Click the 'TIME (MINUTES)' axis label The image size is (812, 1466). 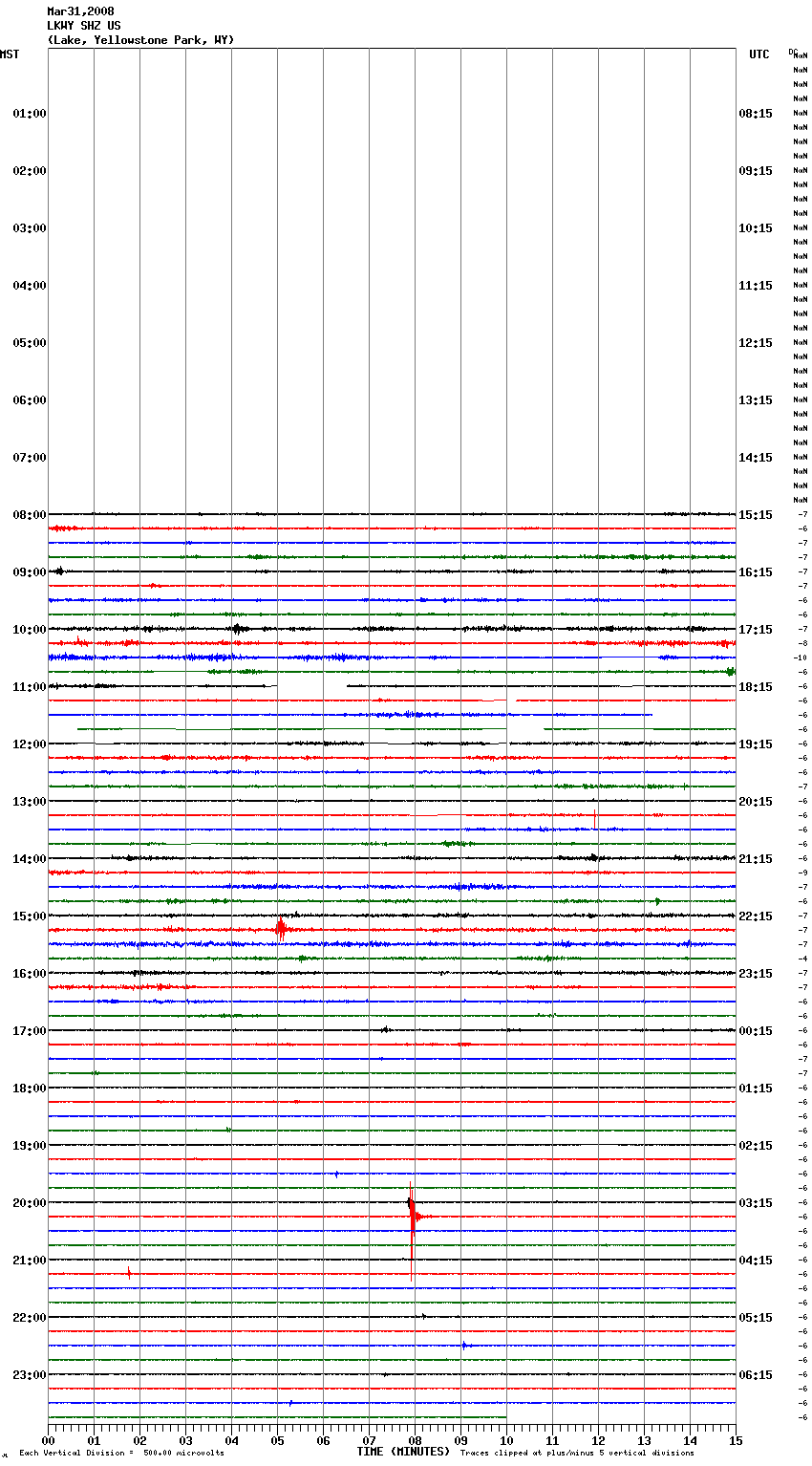tap(403, 1452)
